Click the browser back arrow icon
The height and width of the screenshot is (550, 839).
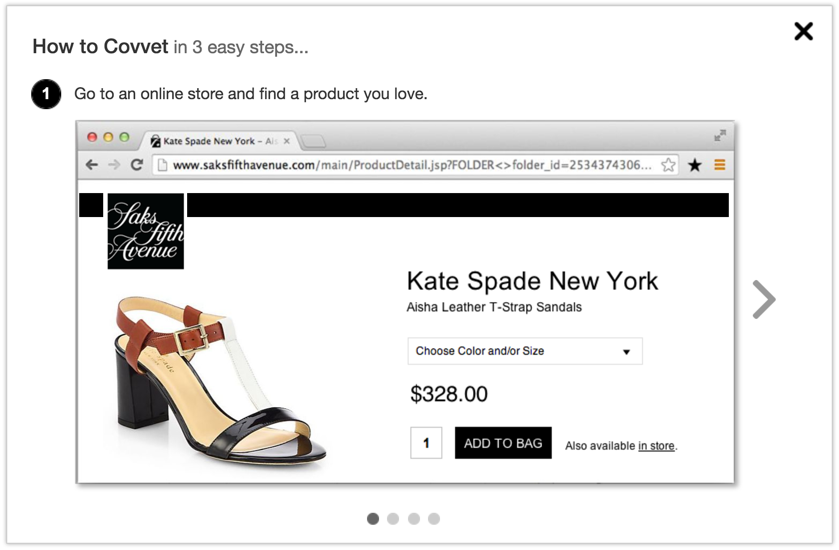tap(92, 165)
